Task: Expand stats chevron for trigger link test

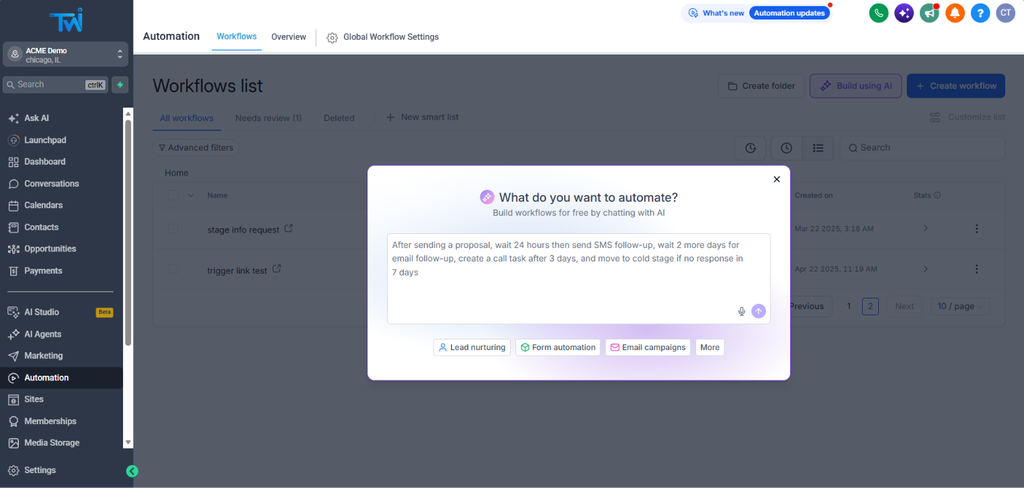Action: coord(925,268)
